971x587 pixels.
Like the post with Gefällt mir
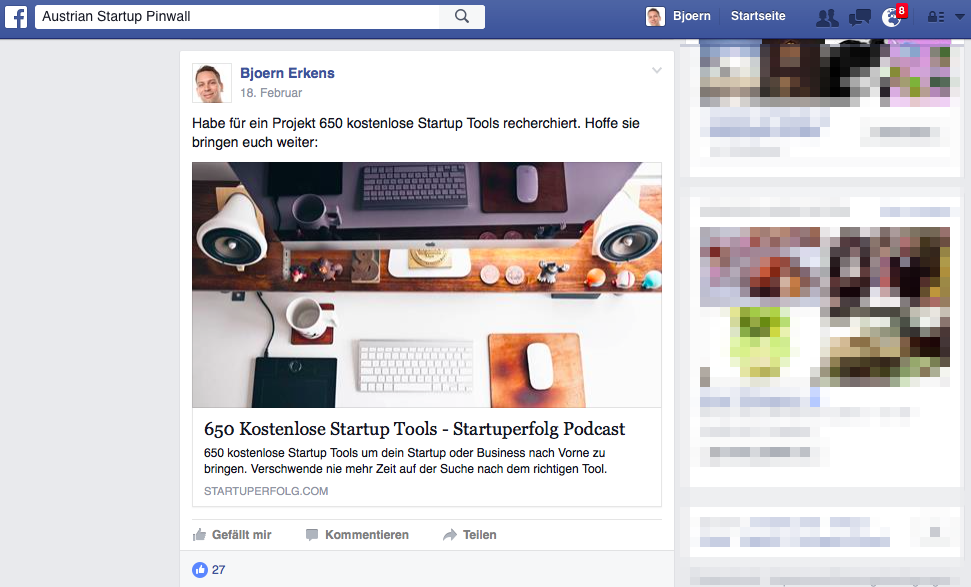[232, 534]
